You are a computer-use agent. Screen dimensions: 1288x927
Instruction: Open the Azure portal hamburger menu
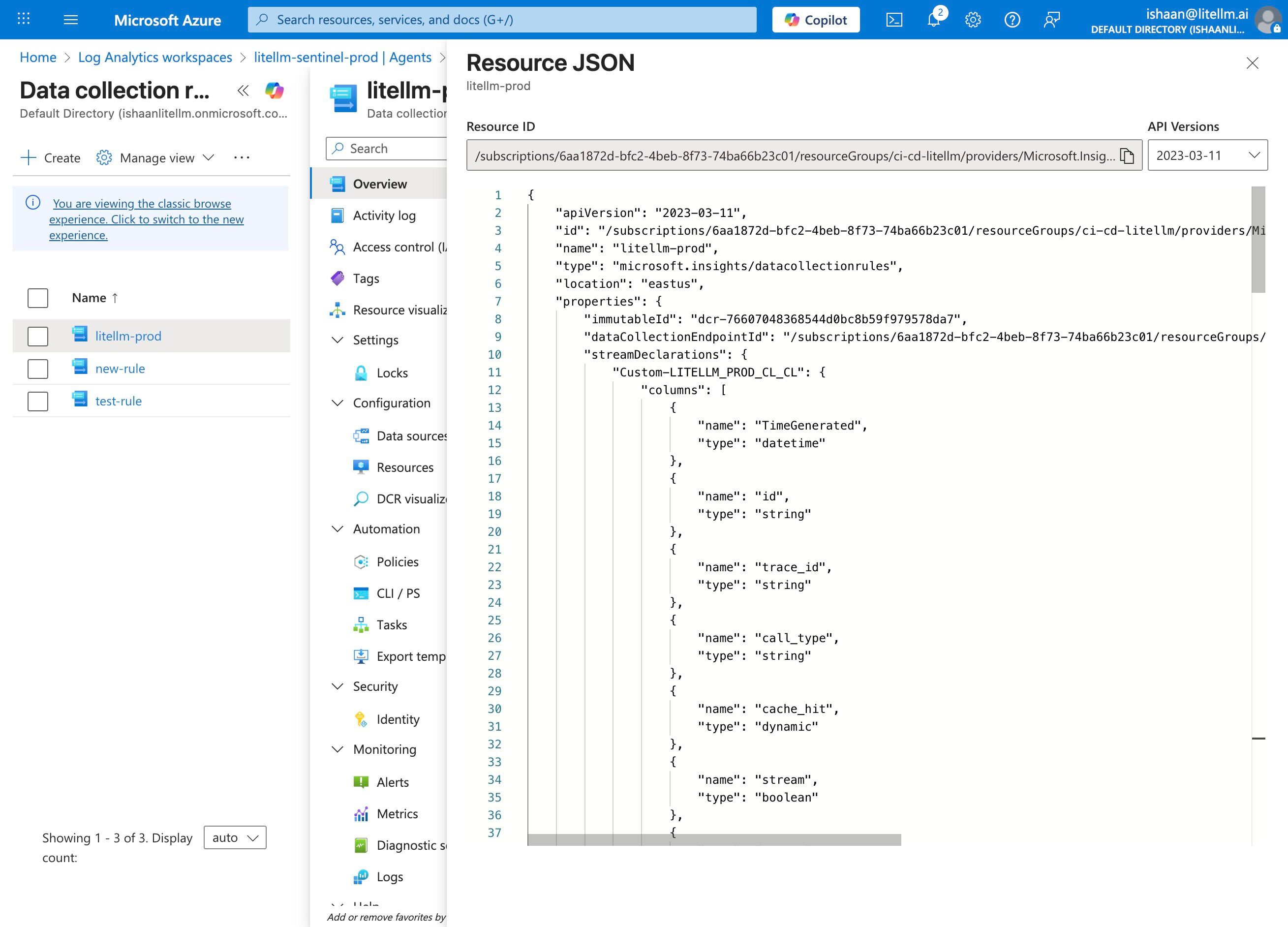click(70, 20)
